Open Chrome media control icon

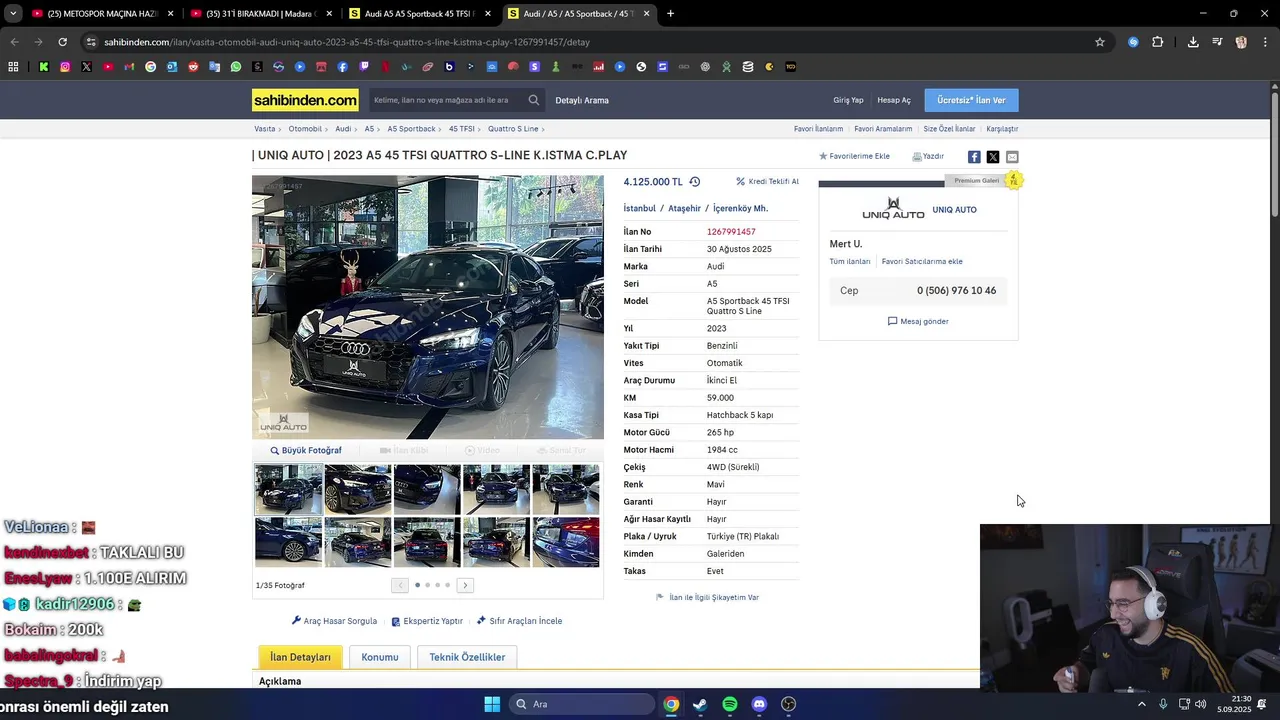(x=1217, y=42)
